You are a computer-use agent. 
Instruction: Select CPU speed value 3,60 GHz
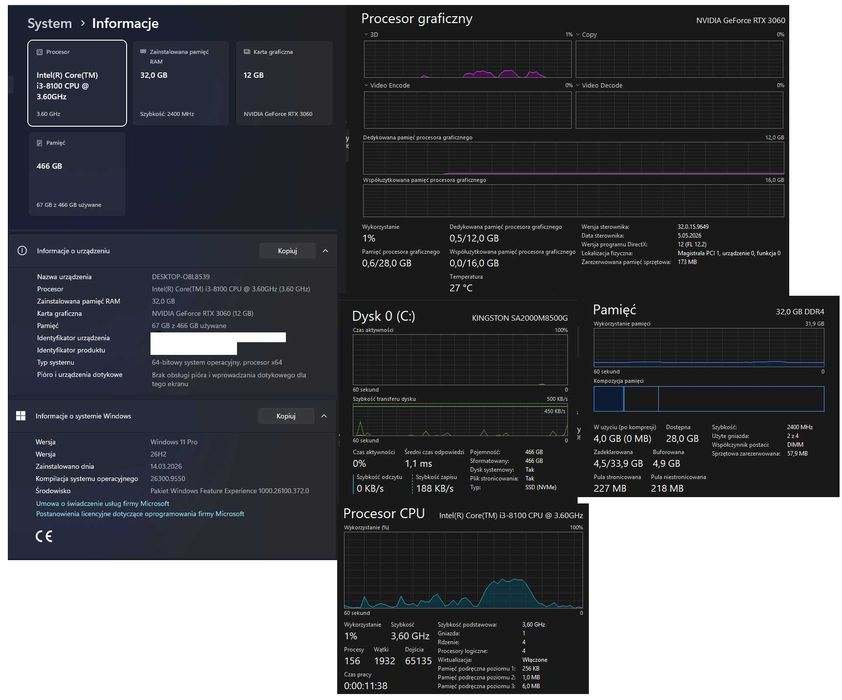410,636
